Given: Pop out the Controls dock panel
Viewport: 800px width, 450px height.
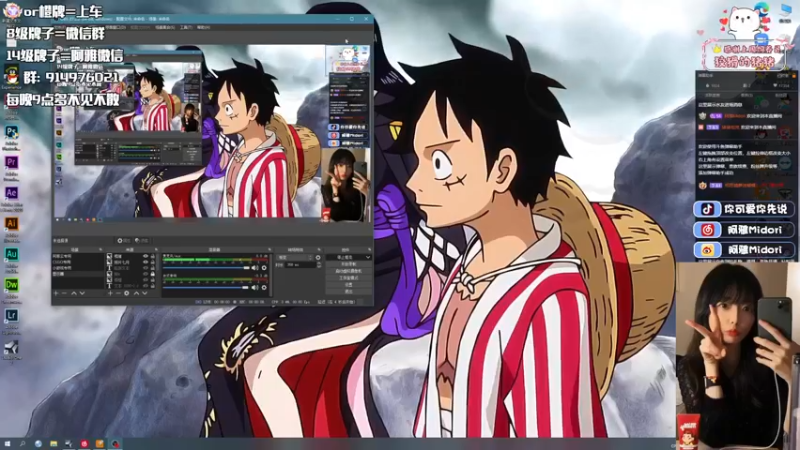Looking at the screenshot, I should [x=369, y=249].
